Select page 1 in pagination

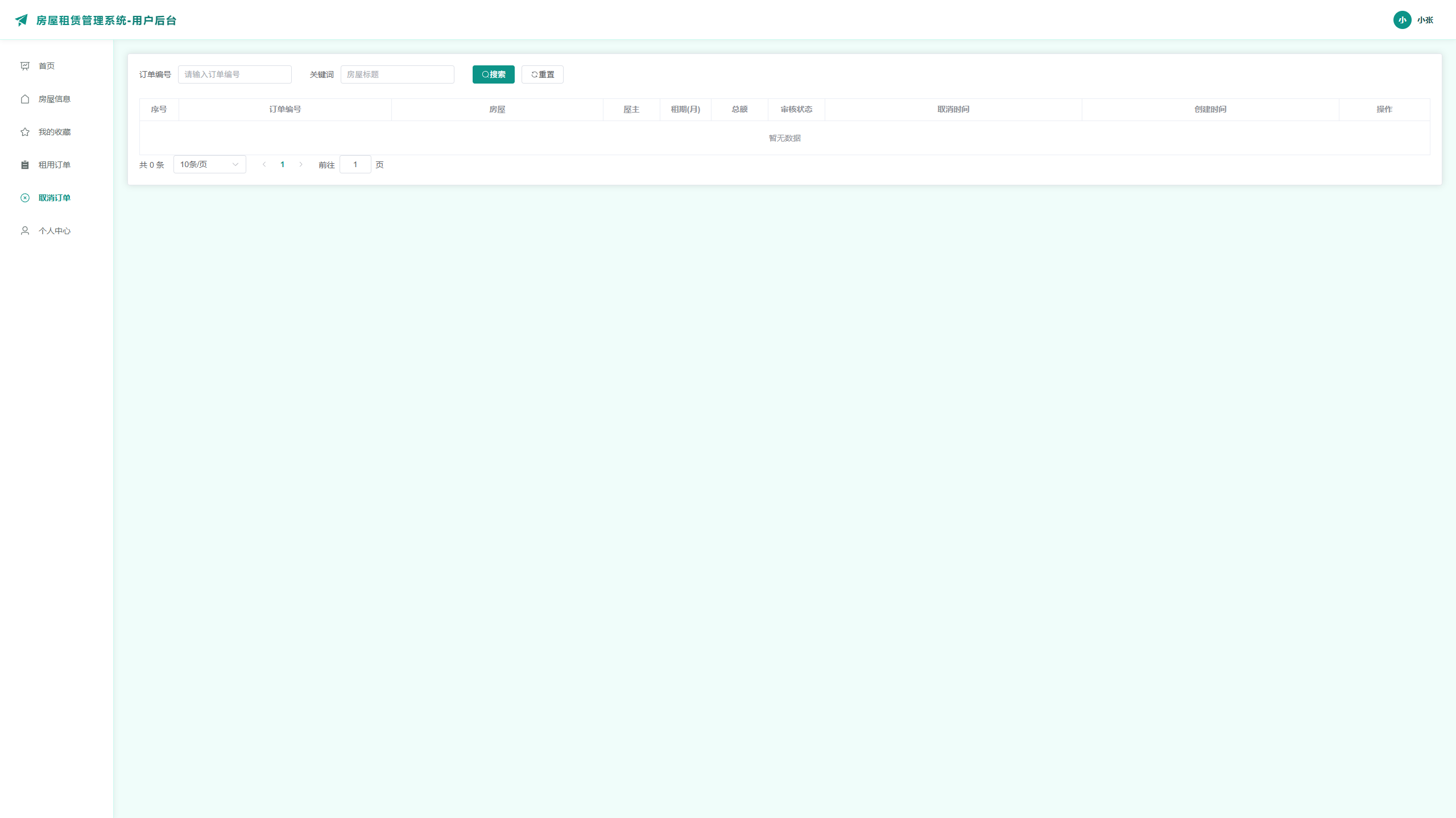pyautogui.click(x=282, y=164)
